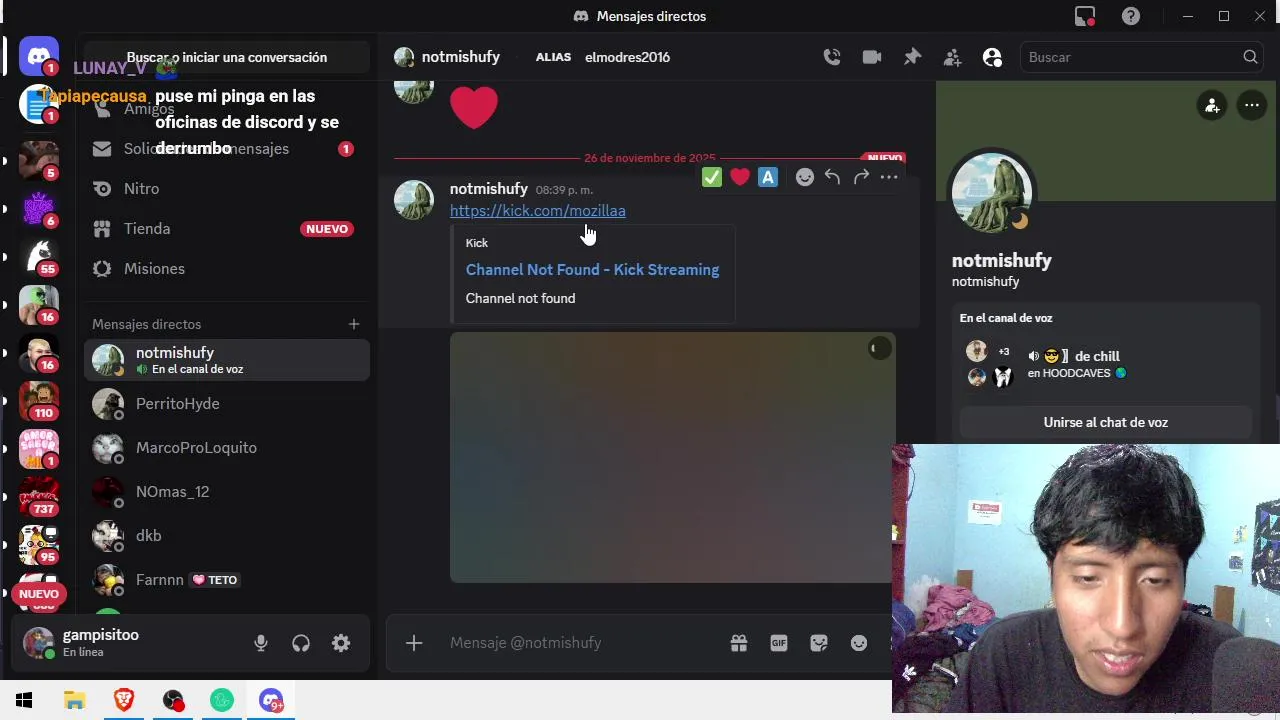Image resolution: width=1280 pixels, height=720 pixels.
Task: Reply to notmishufy's message
Action: pyautogui.click(x=832, y=177)
